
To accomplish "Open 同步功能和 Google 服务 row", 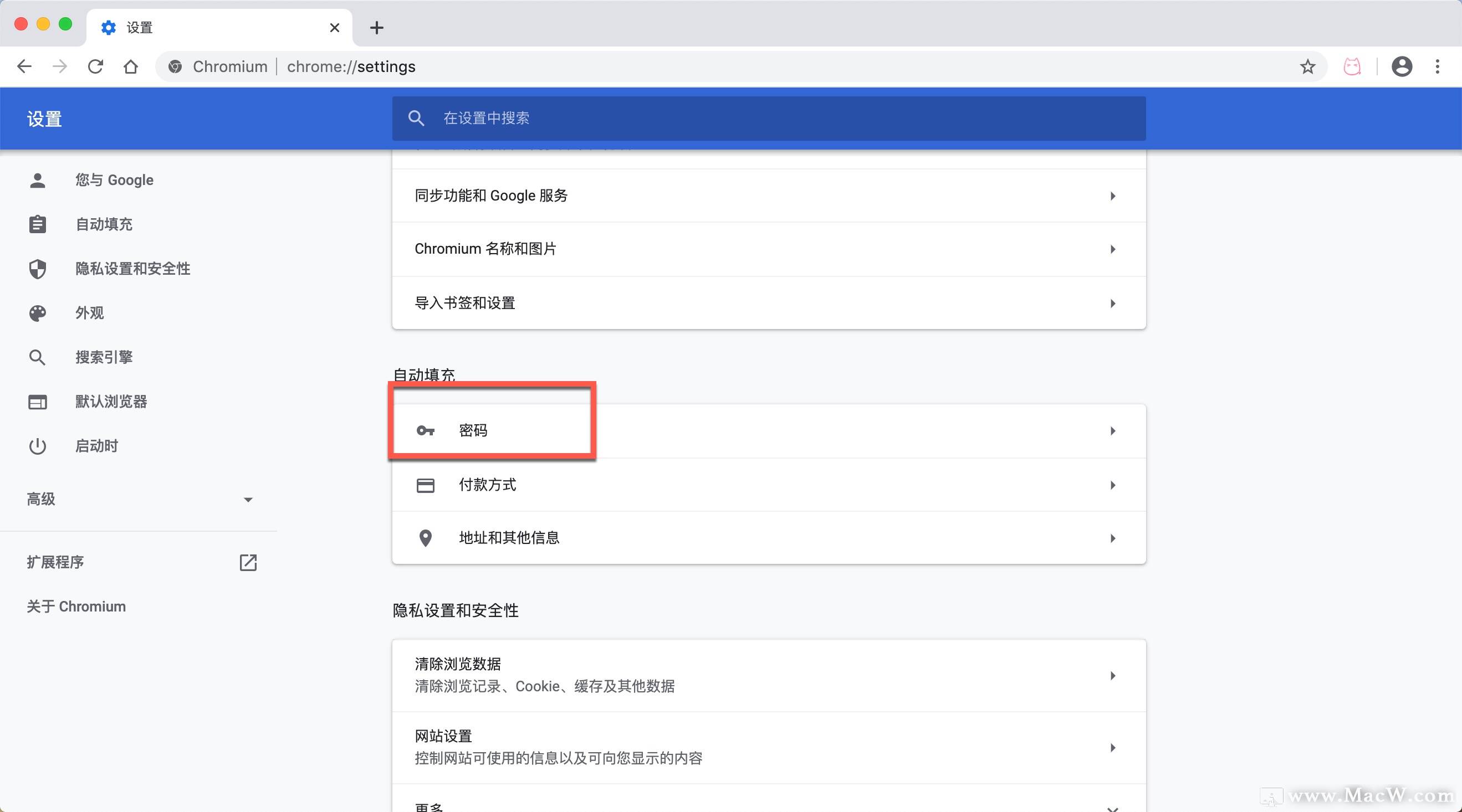I will (769, 196).
